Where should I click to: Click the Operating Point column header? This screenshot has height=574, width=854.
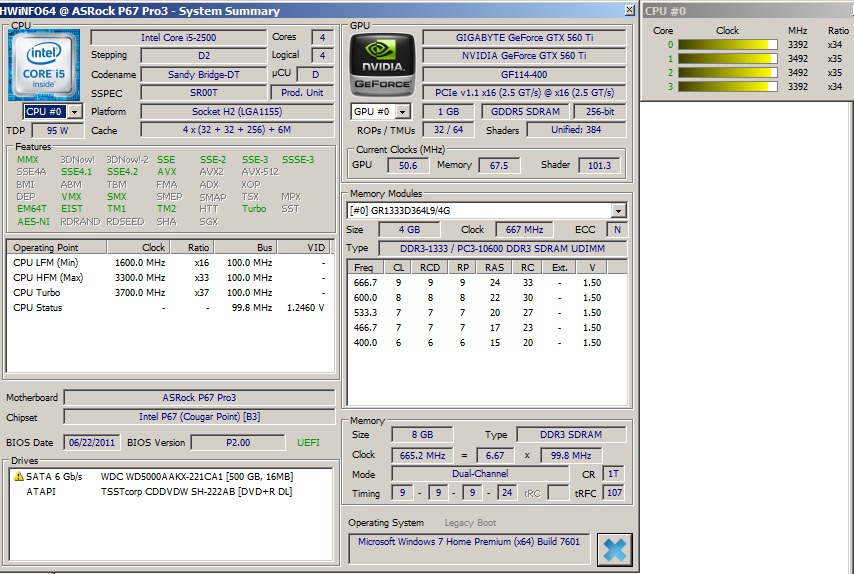tap(57, 248)
